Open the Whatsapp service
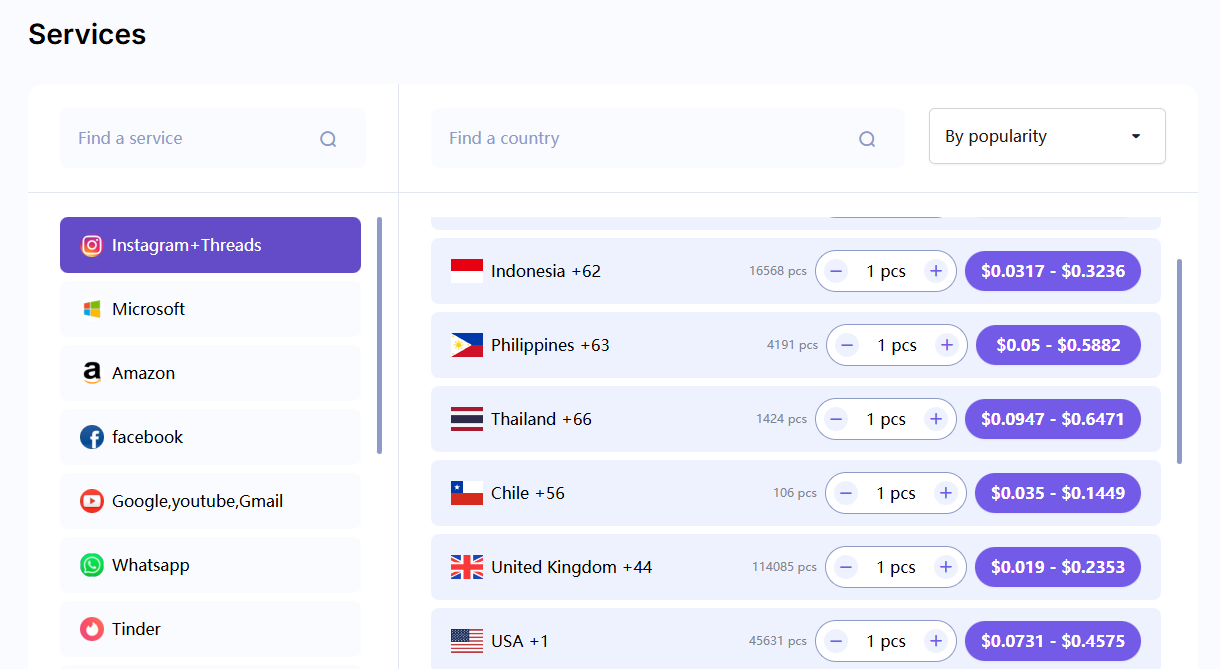Screen dimensions: 1220x669 [x=210, y=565]
